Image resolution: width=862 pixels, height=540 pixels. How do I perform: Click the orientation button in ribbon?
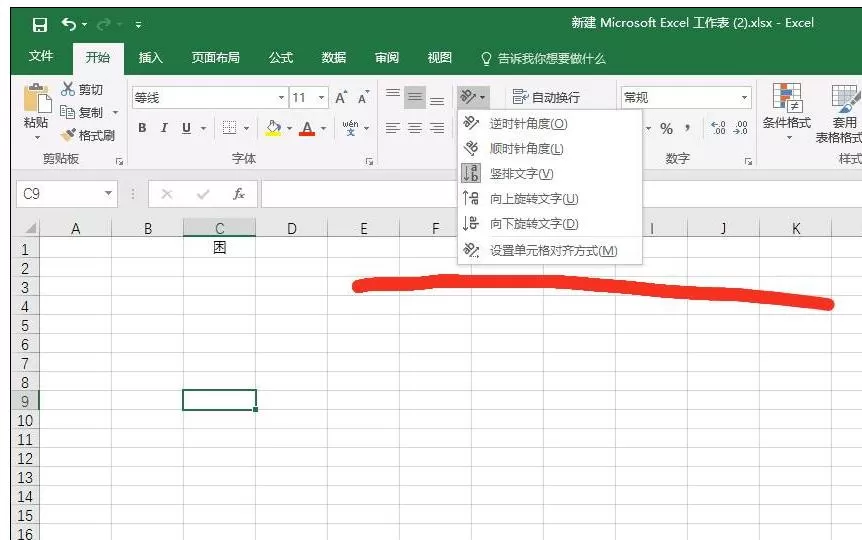(x=472, y=97)
